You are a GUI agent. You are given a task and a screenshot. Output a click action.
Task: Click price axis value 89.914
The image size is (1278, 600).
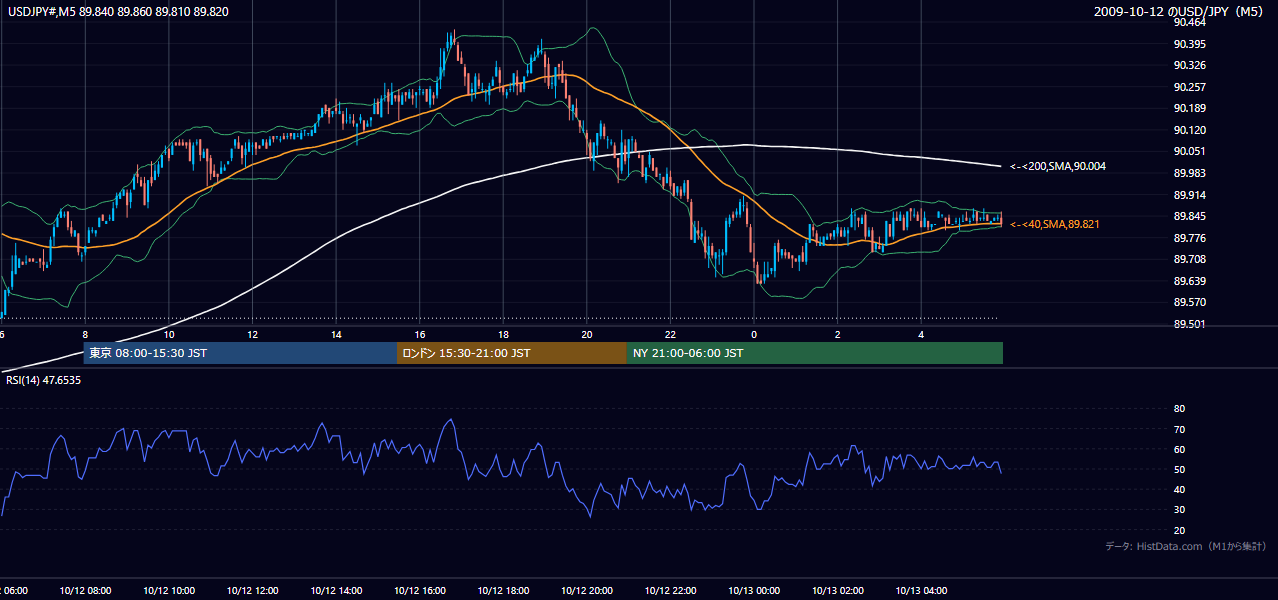[1192, 195]
